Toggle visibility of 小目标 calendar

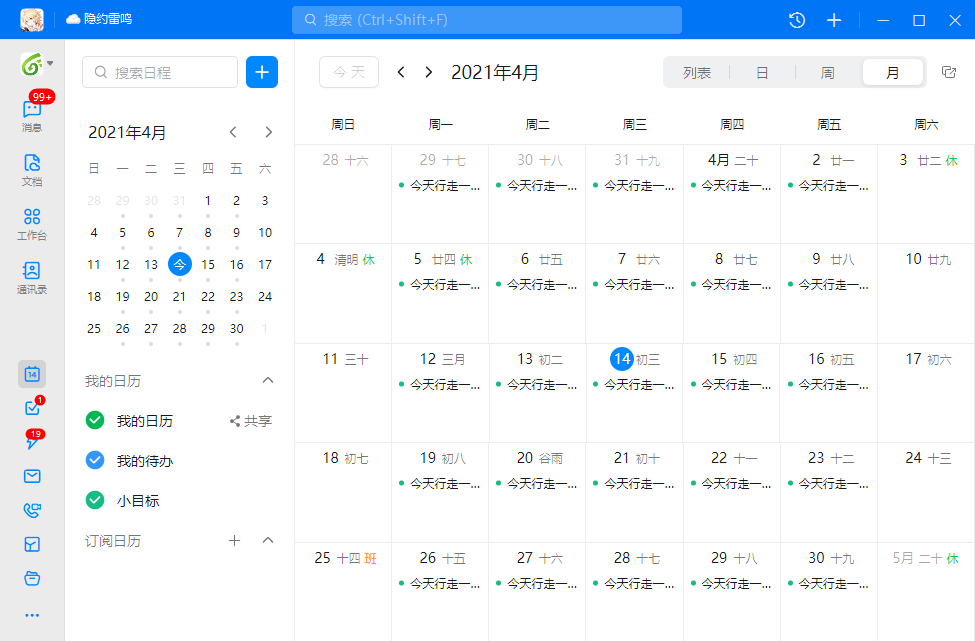(x=95, y=500)
